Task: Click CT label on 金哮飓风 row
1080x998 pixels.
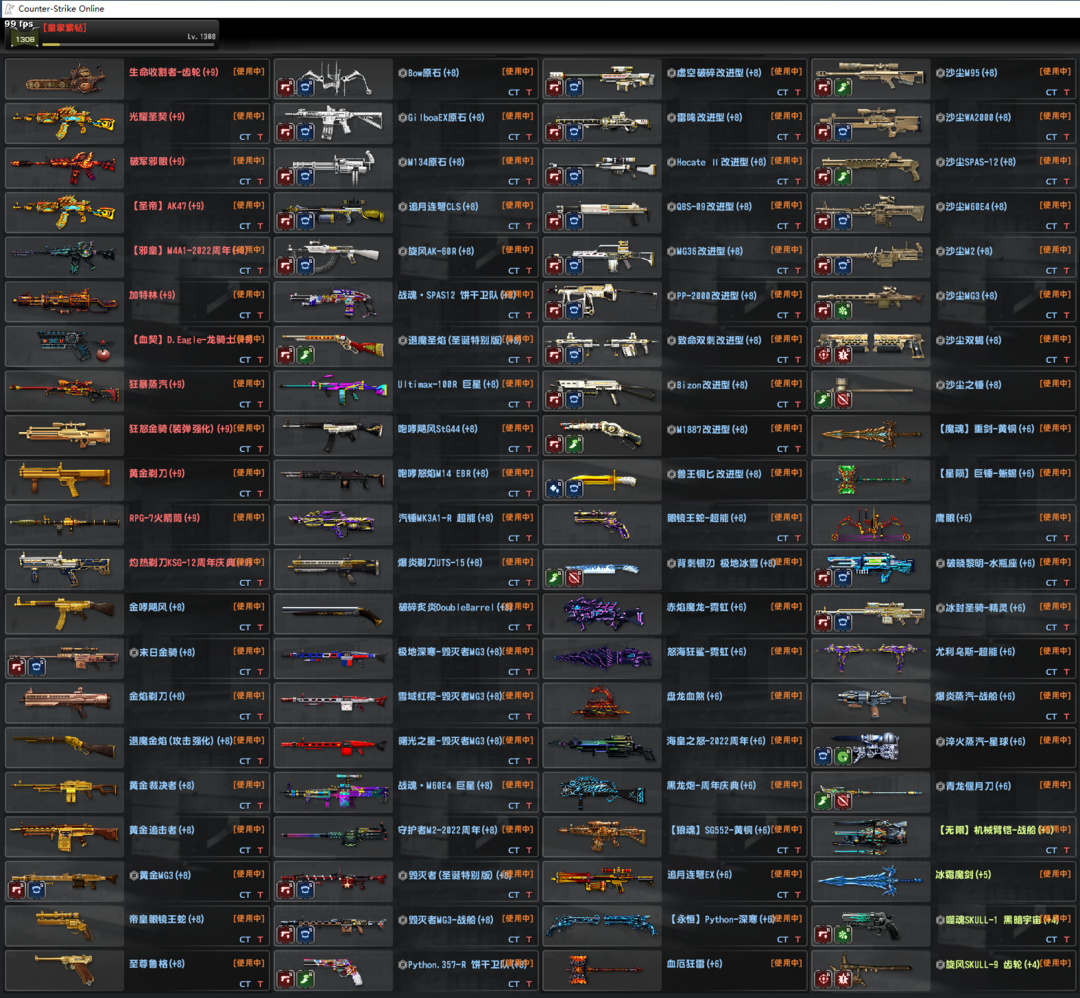Action: pos(245,627)
